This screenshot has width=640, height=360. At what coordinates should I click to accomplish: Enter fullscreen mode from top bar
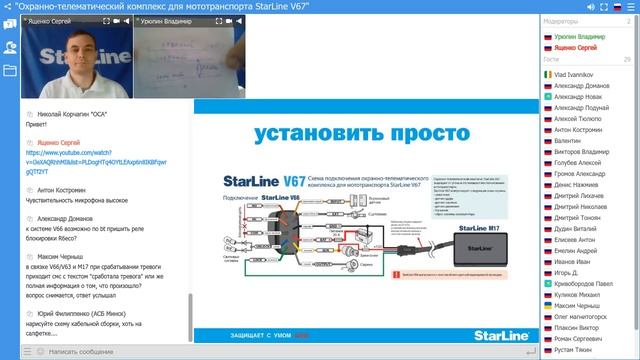[604, 7]
